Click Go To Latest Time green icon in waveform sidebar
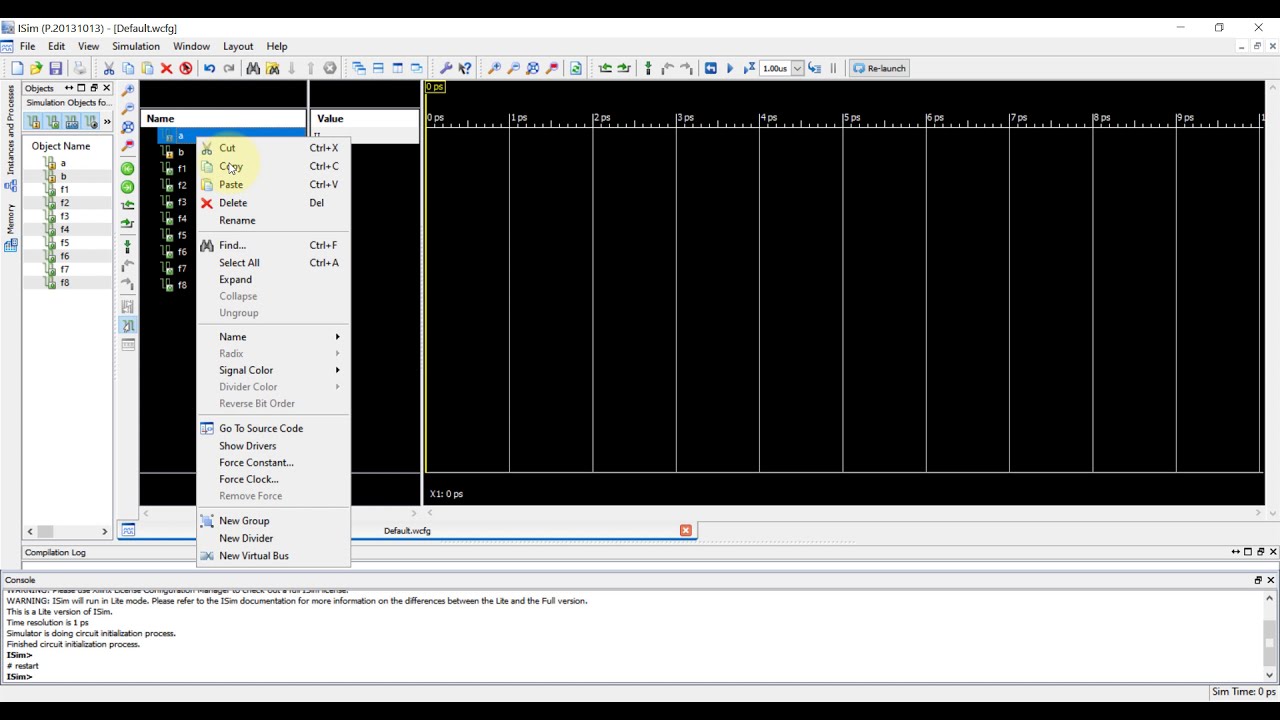The width and height of the screenshot is (1280, 720). tap(127, 187)
